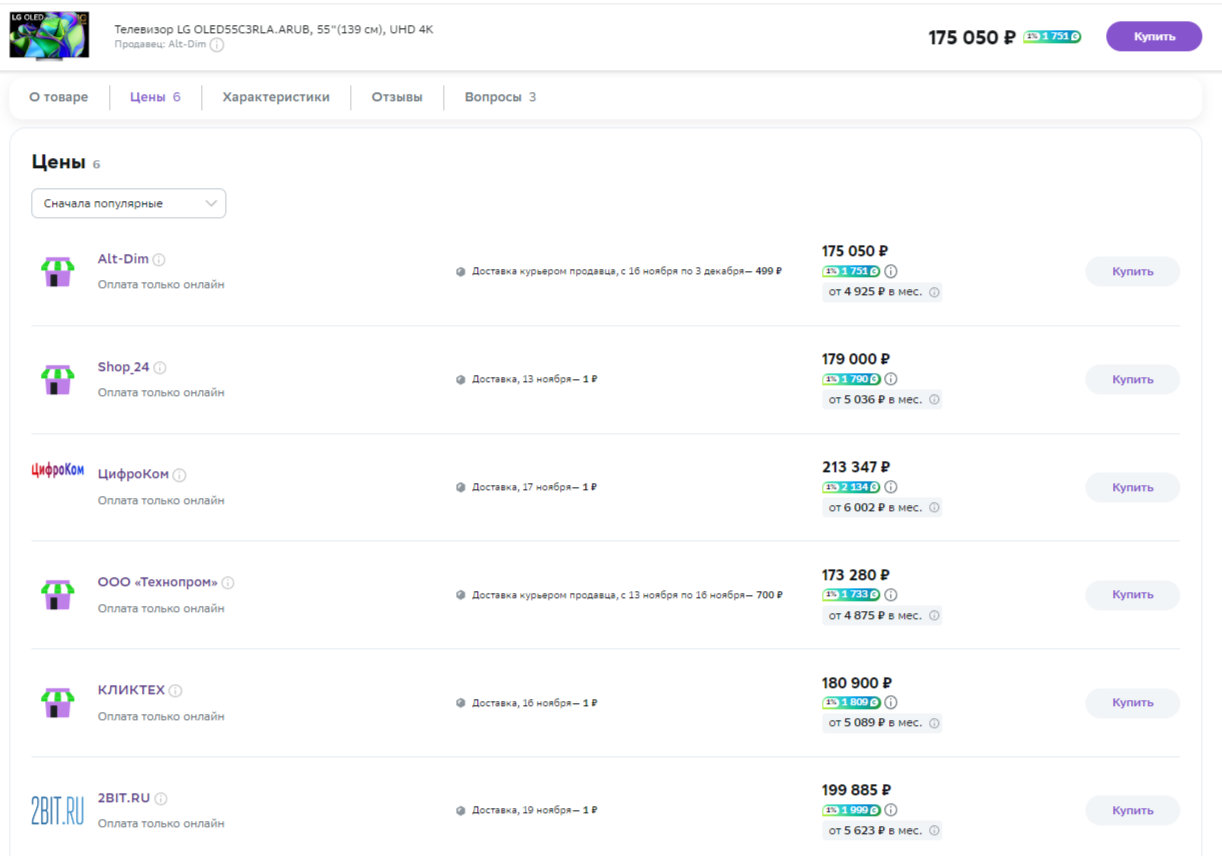Buy from Alt-Dim using its Купить button
1222x856 pixels.
(1132, 271)
